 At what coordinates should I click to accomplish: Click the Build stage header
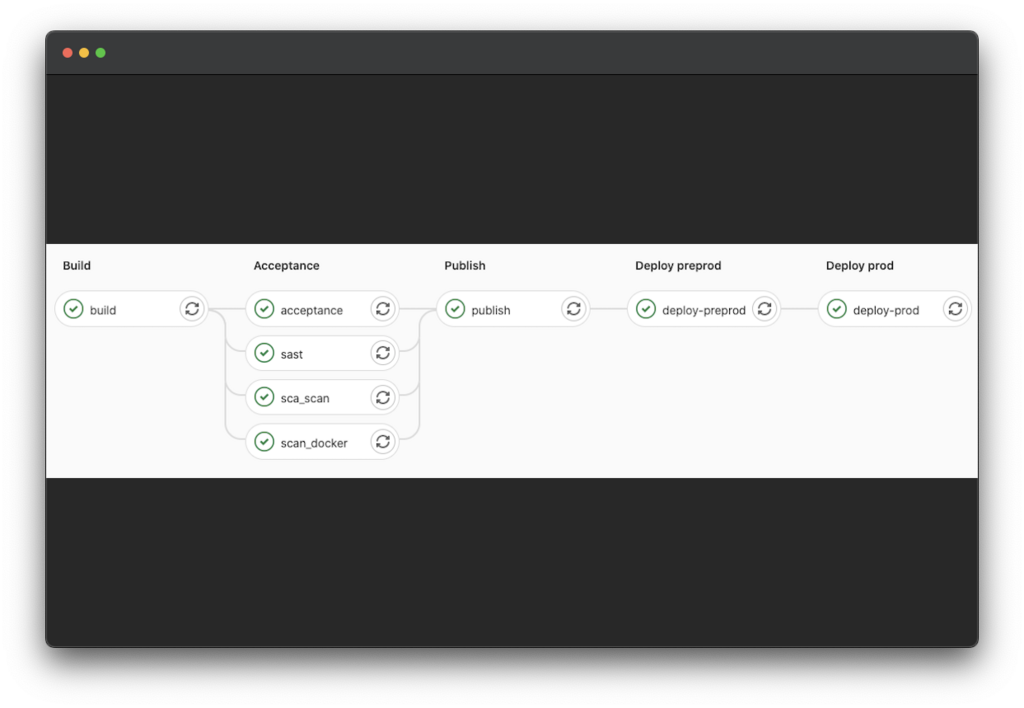77,265
